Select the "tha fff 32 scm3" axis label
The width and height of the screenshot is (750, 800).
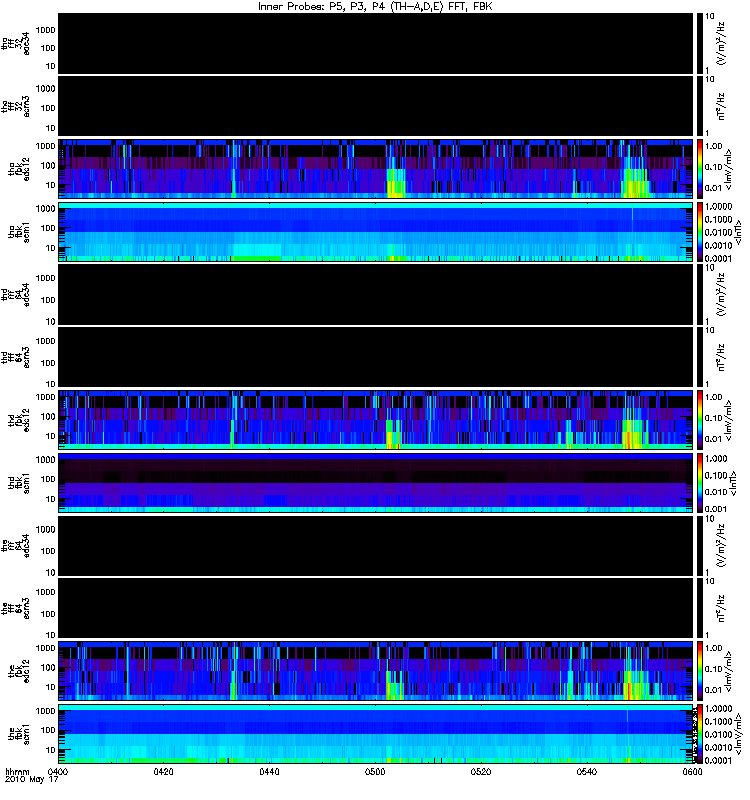point(16,106)
